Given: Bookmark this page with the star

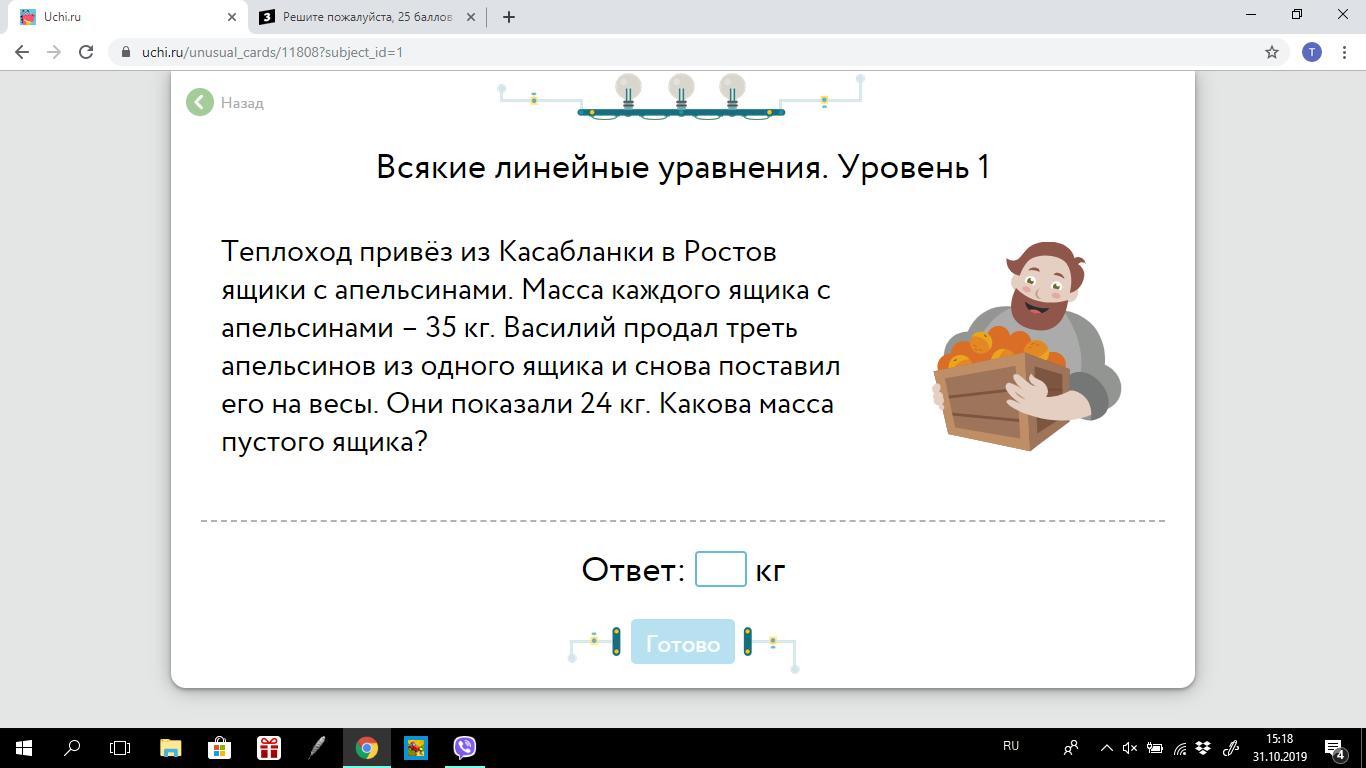Looking at the screenshot, I should [1272, 52].
